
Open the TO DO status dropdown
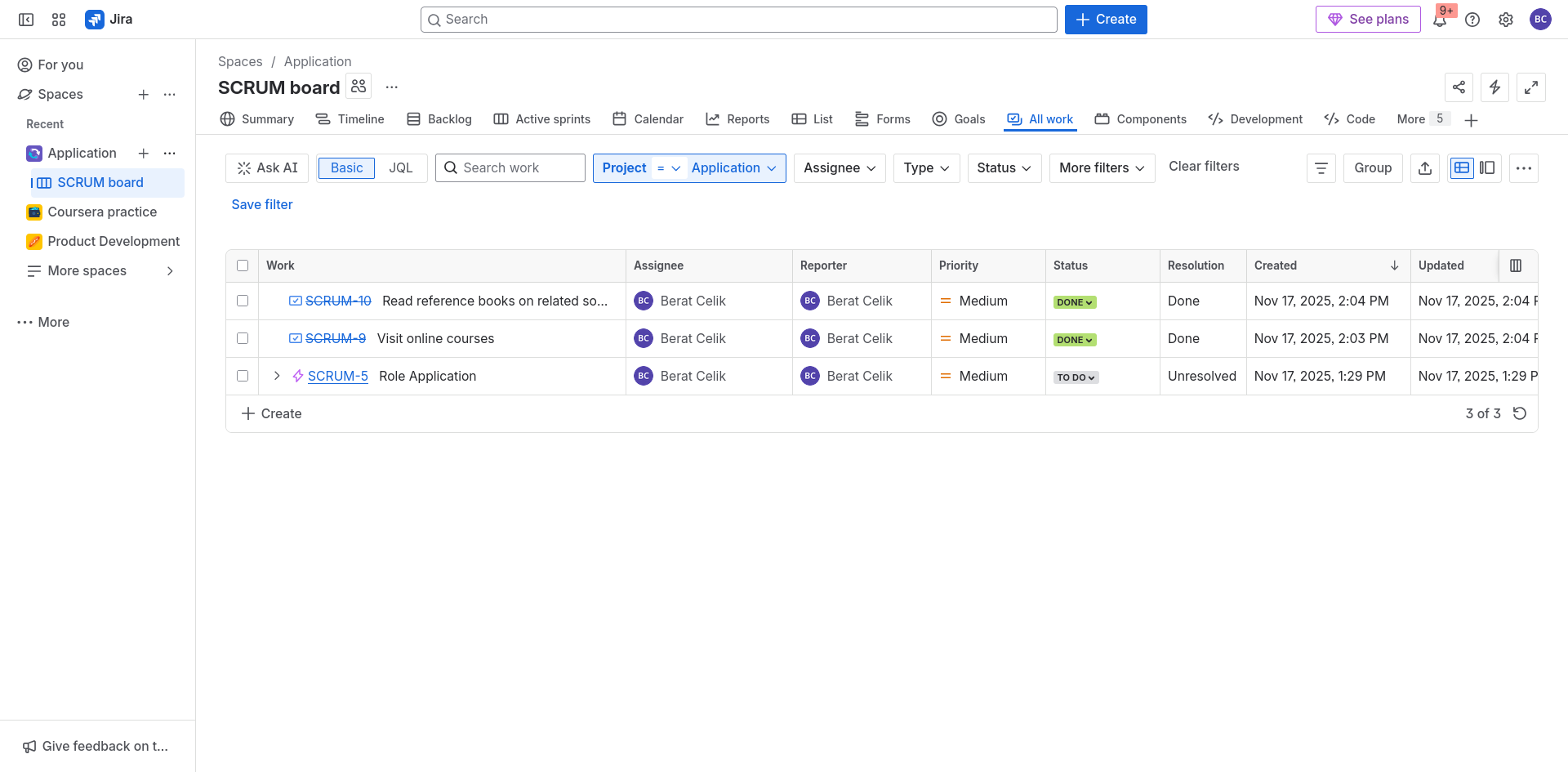click(x=1076, y=377)
